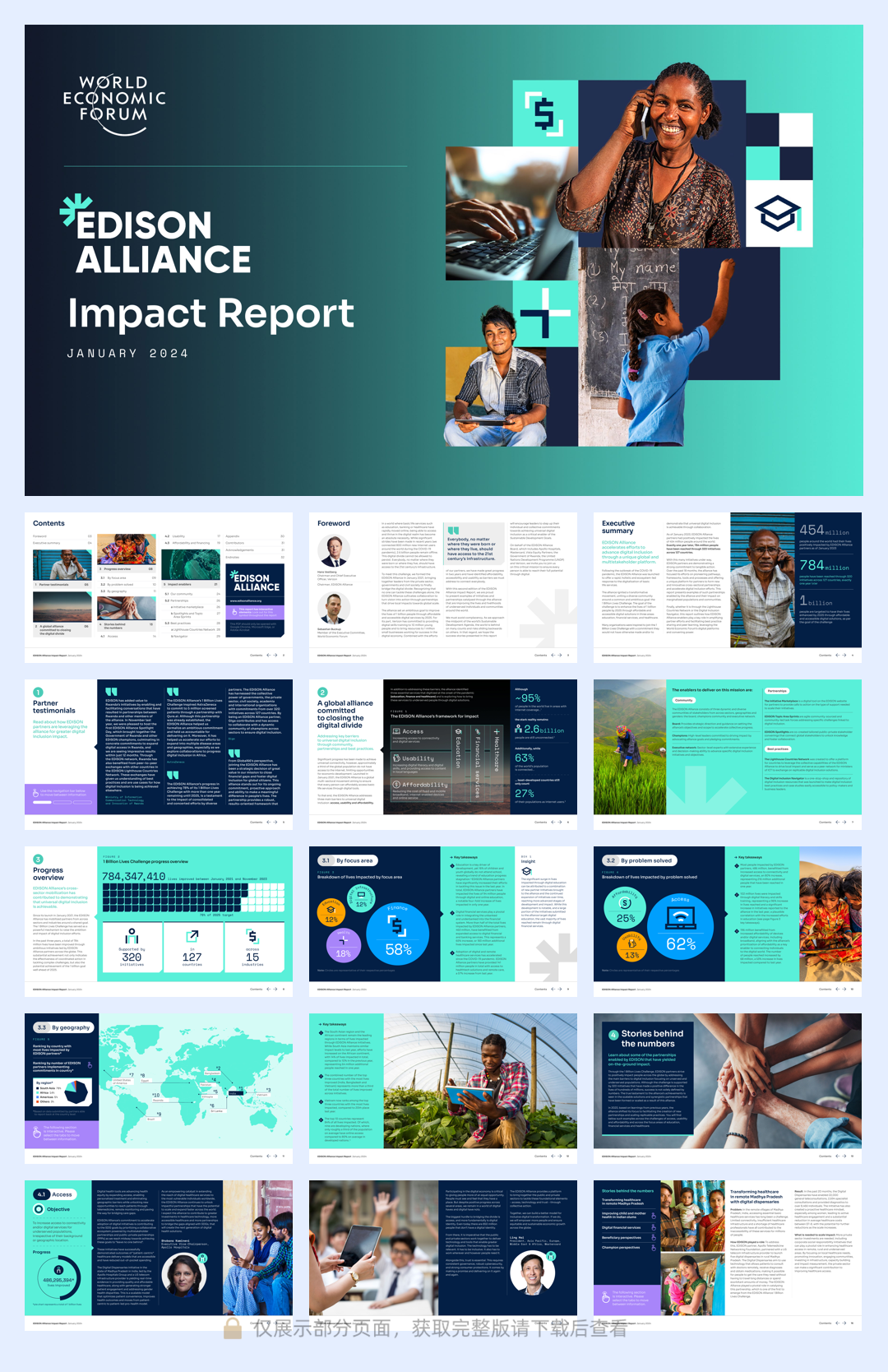The height and width of the screenshot is (1372, 888).
Task: Click the green plus icon on cover
Action: click(x=544, y=313)
